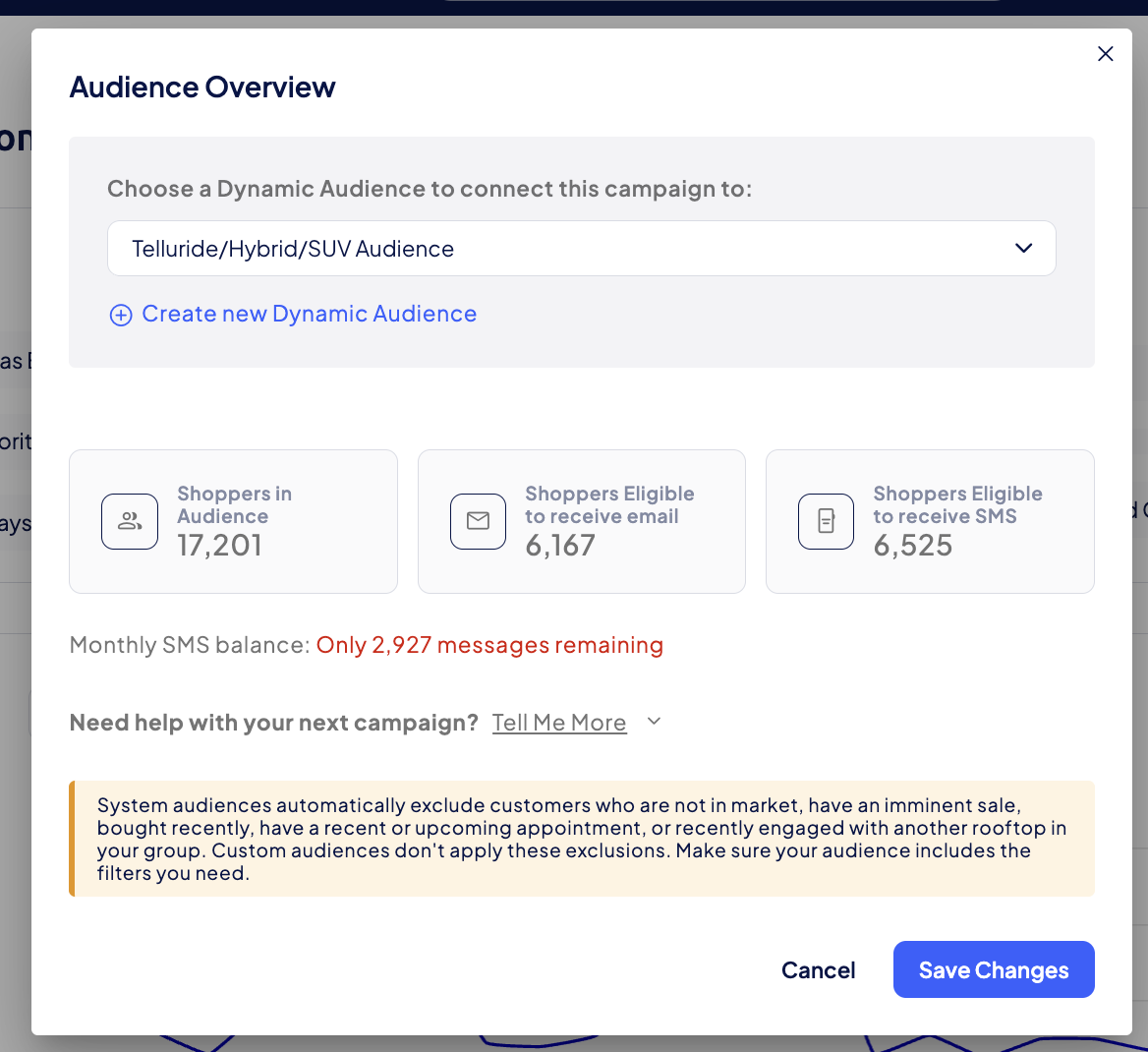Open the Tell Me More link
This screenshot has width=1148, height=1052.
click(559, 723)
